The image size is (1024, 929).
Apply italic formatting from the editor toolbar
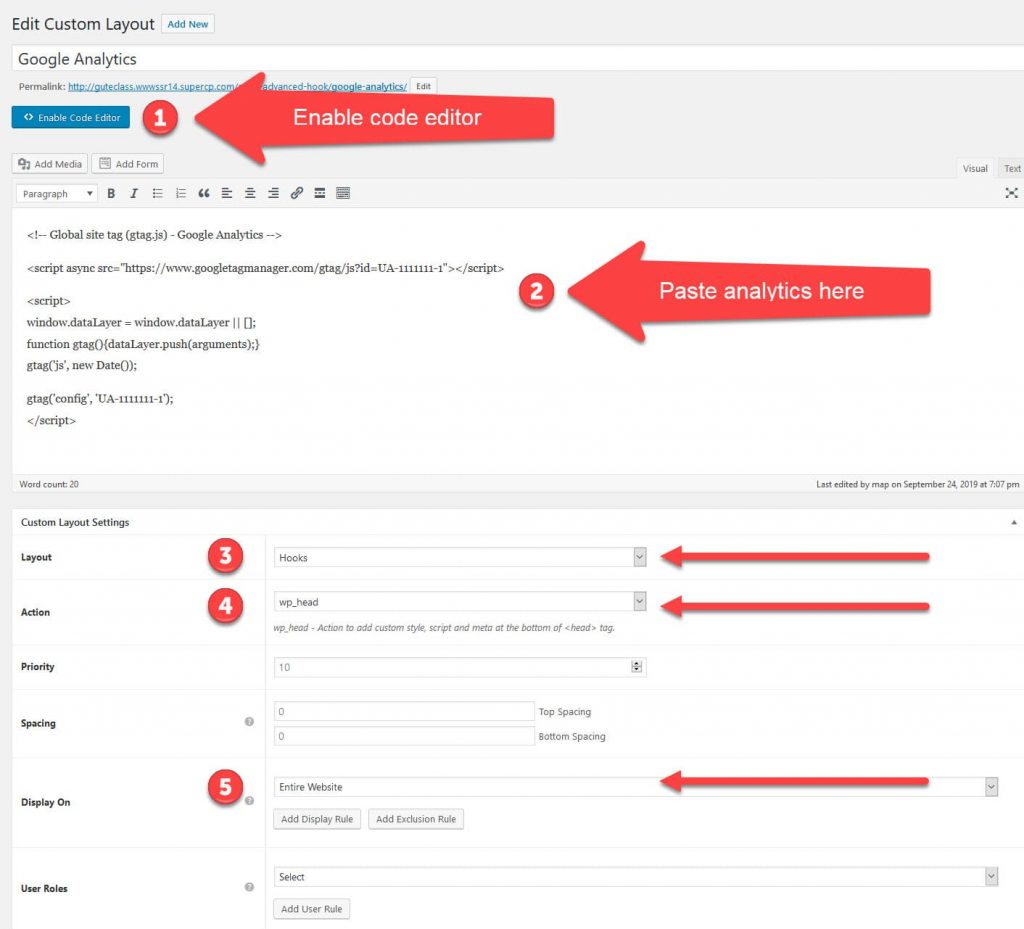pyautogui.click(x=134, y=193)
